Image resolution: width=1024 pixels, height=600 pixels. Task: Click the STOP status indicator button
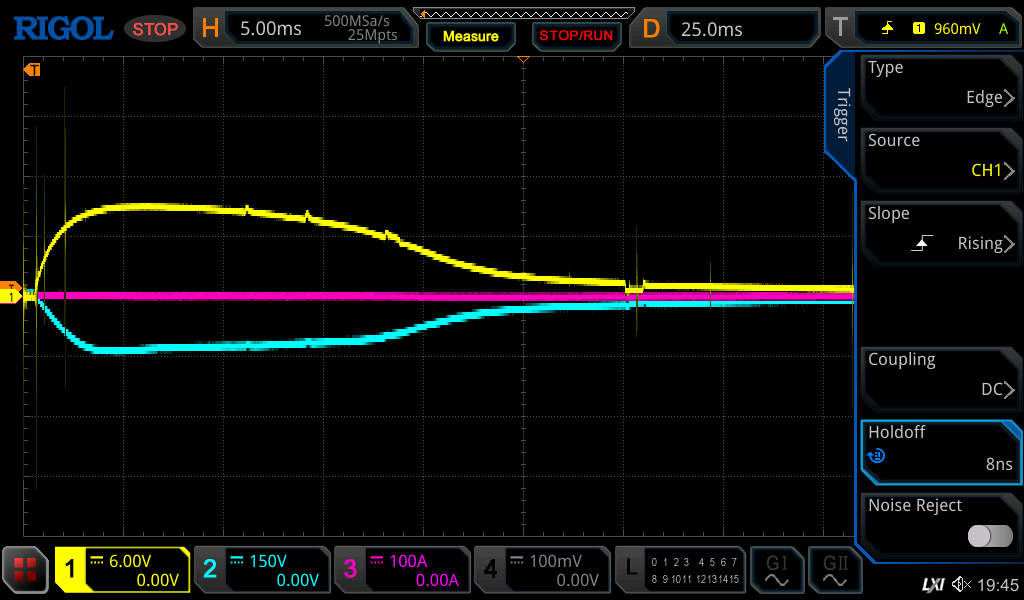coord(155,29)
